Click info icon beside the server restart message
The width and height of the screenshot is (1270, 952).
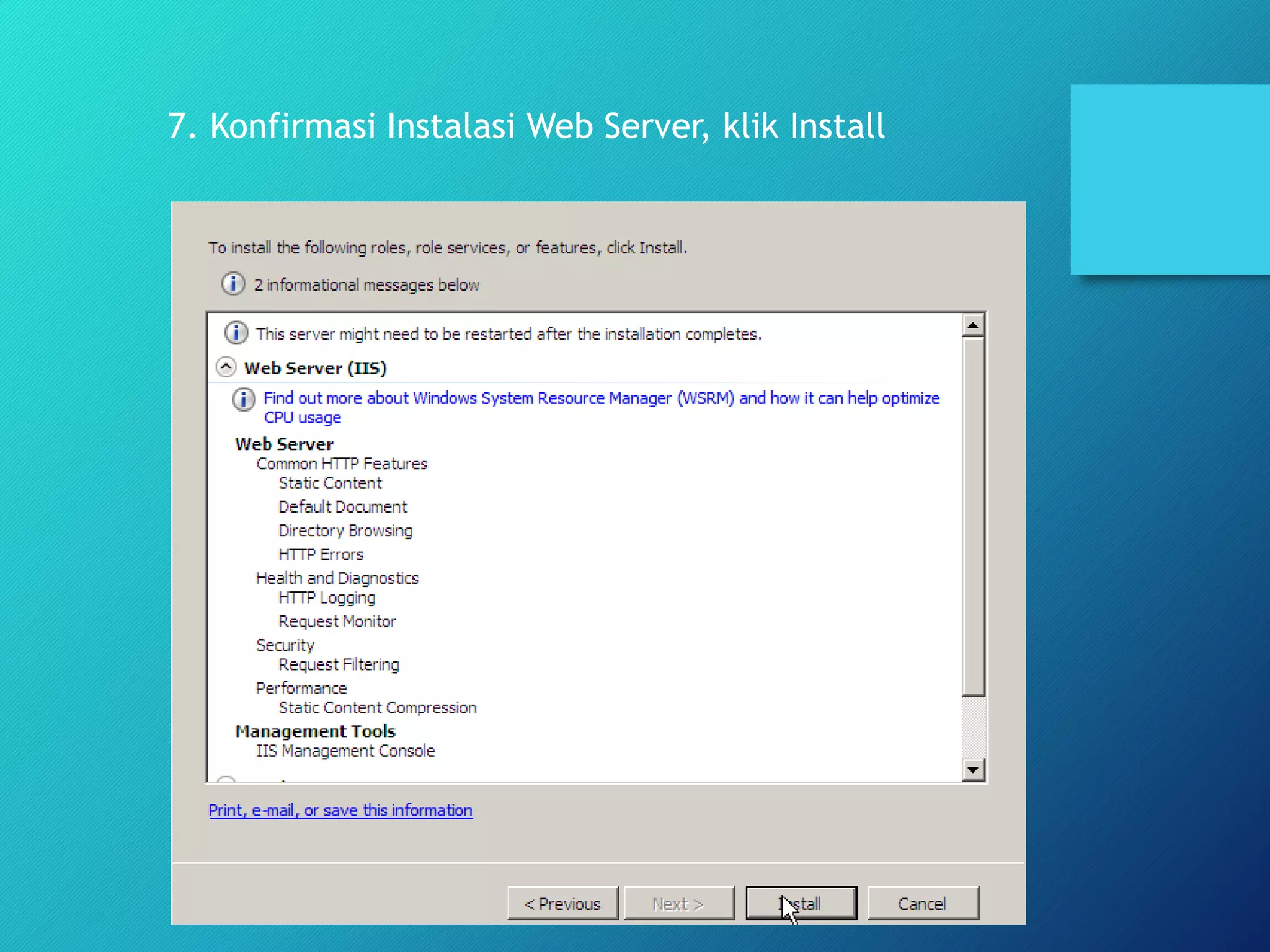tap(236, 333)
